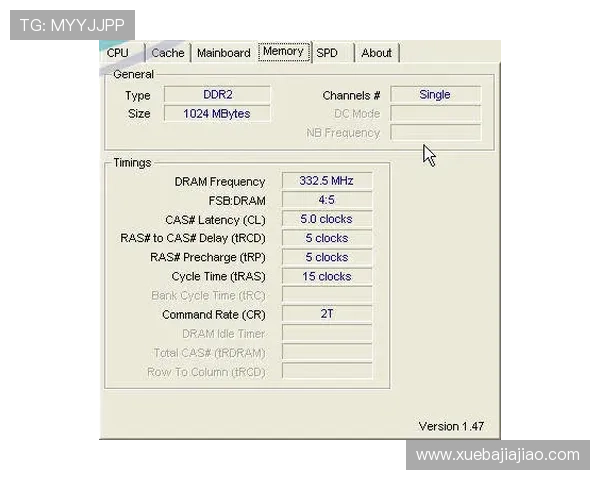The image size is (600, 480).
Task: Select the Mainboard tab
Action: (x=223, y=53)
